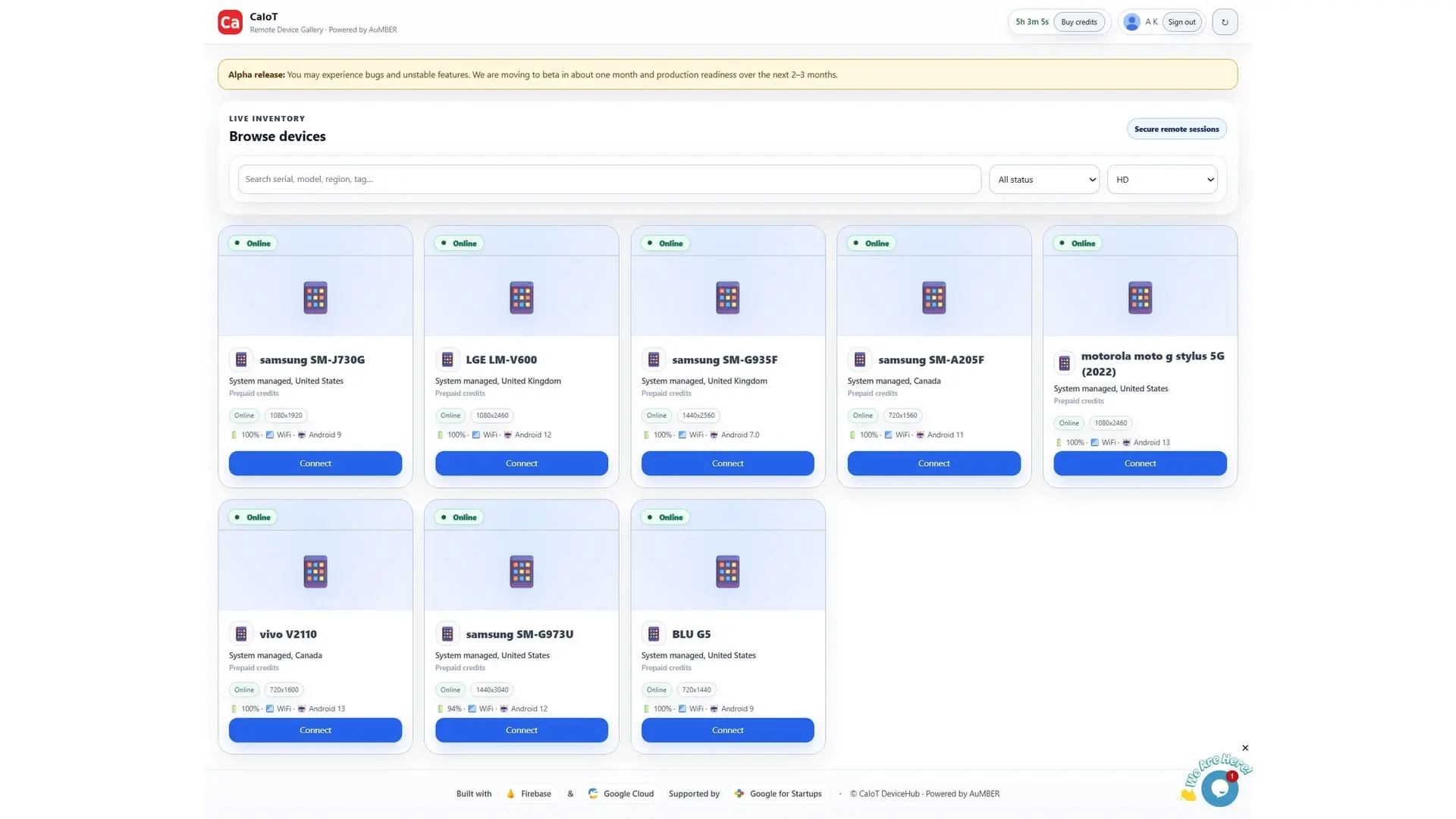Click small icon beside LGE LM-V600 title

coord(447,359)
